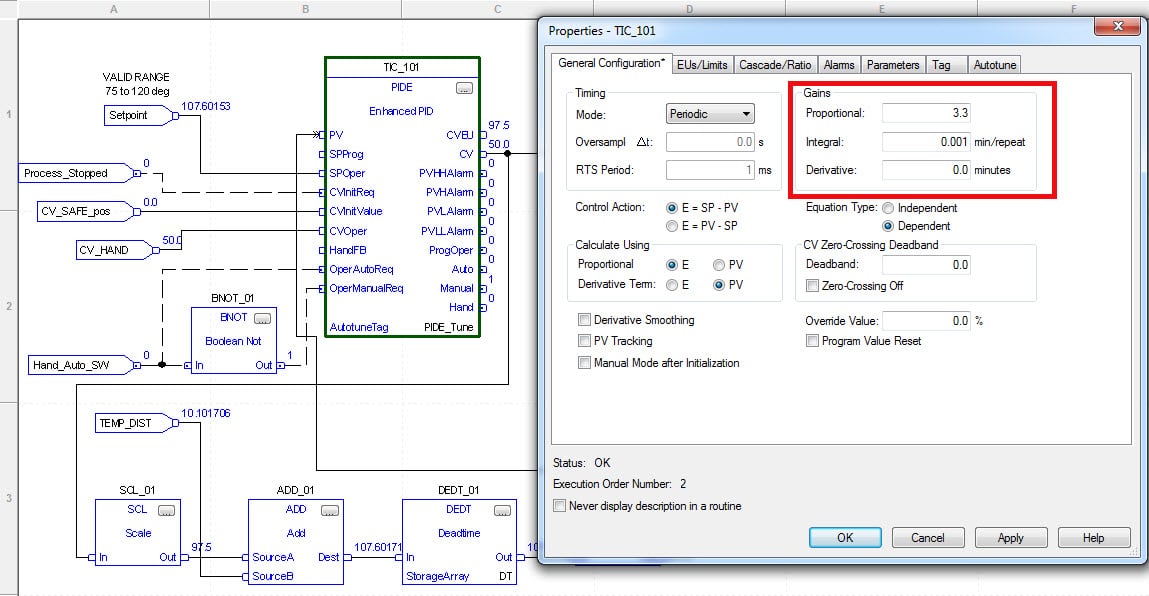This screenshot has height=596, width=1149.
Task: Click the Integral gain field
Action: 926,141
